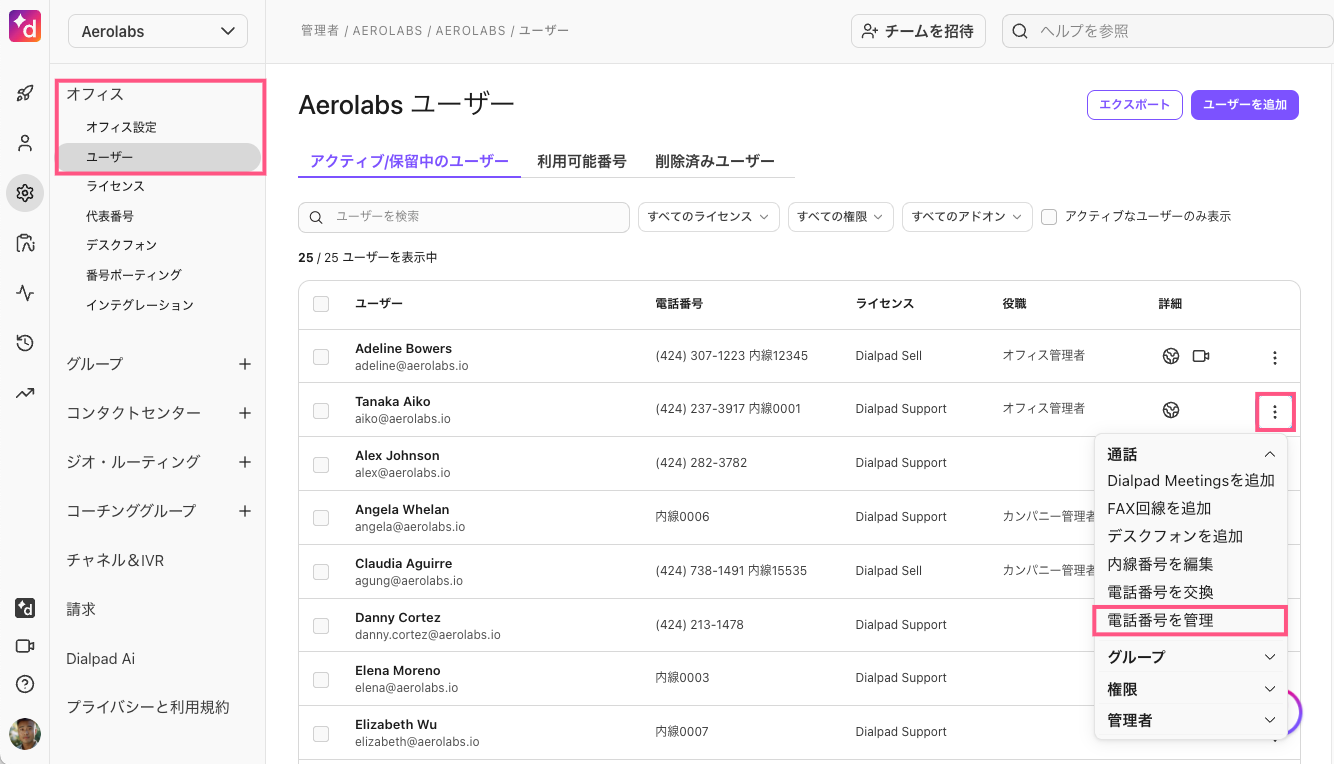Click the Dialpad logo icon
This screenshot has width=1334, height=764.
click(x=25, y=26)
